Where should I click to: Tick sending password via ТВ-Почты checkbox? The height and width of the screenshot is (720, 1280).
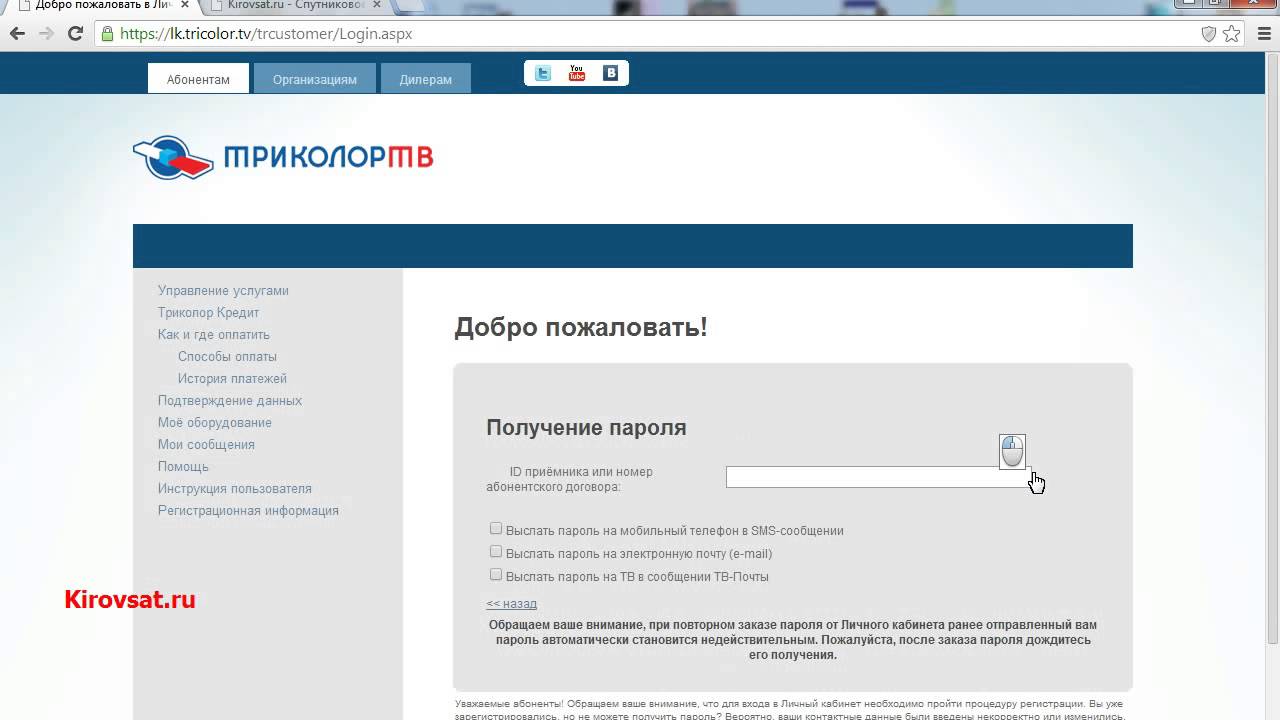pyautogui.click(x=496, y=575)
